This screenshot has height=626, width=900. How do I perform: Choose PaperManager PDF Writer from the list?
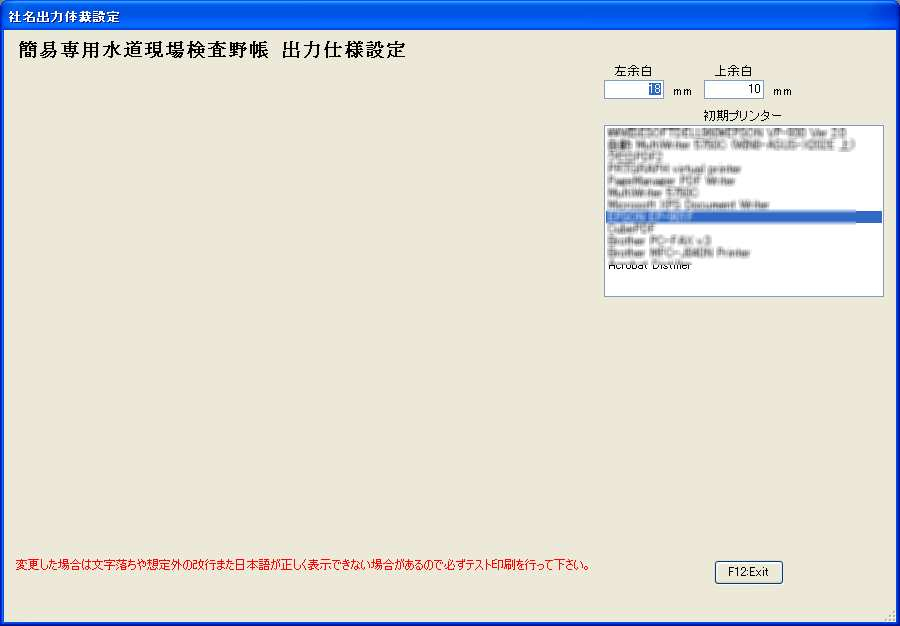pyautogui.click(x=671, y=181)
